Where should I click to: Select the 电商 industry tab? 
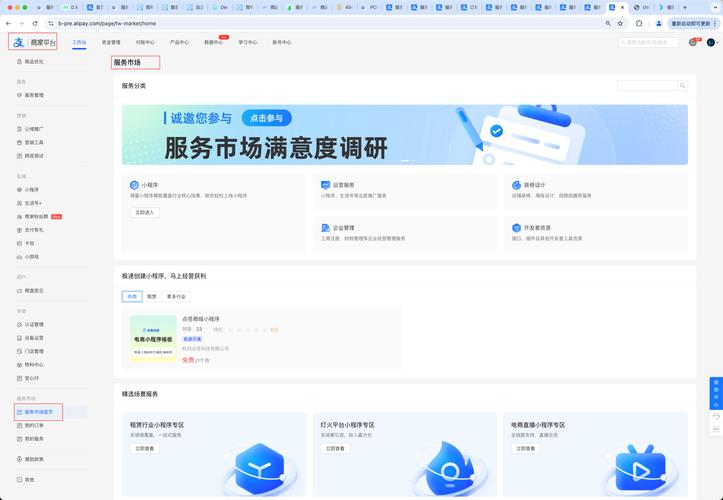[132, 296]
